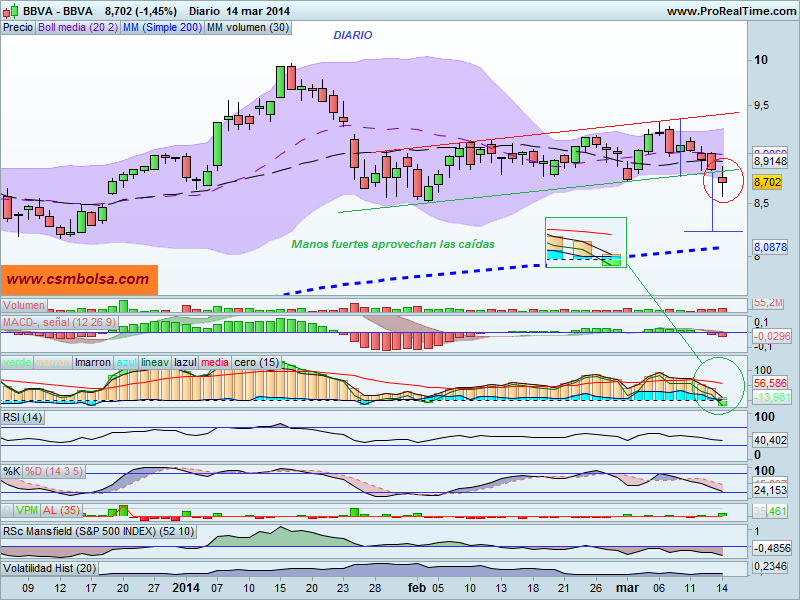800x600 pixels.
Task: Open the www.csmbolsa.com orange banner
Action: pyautogui.click(x=79, y=280)
